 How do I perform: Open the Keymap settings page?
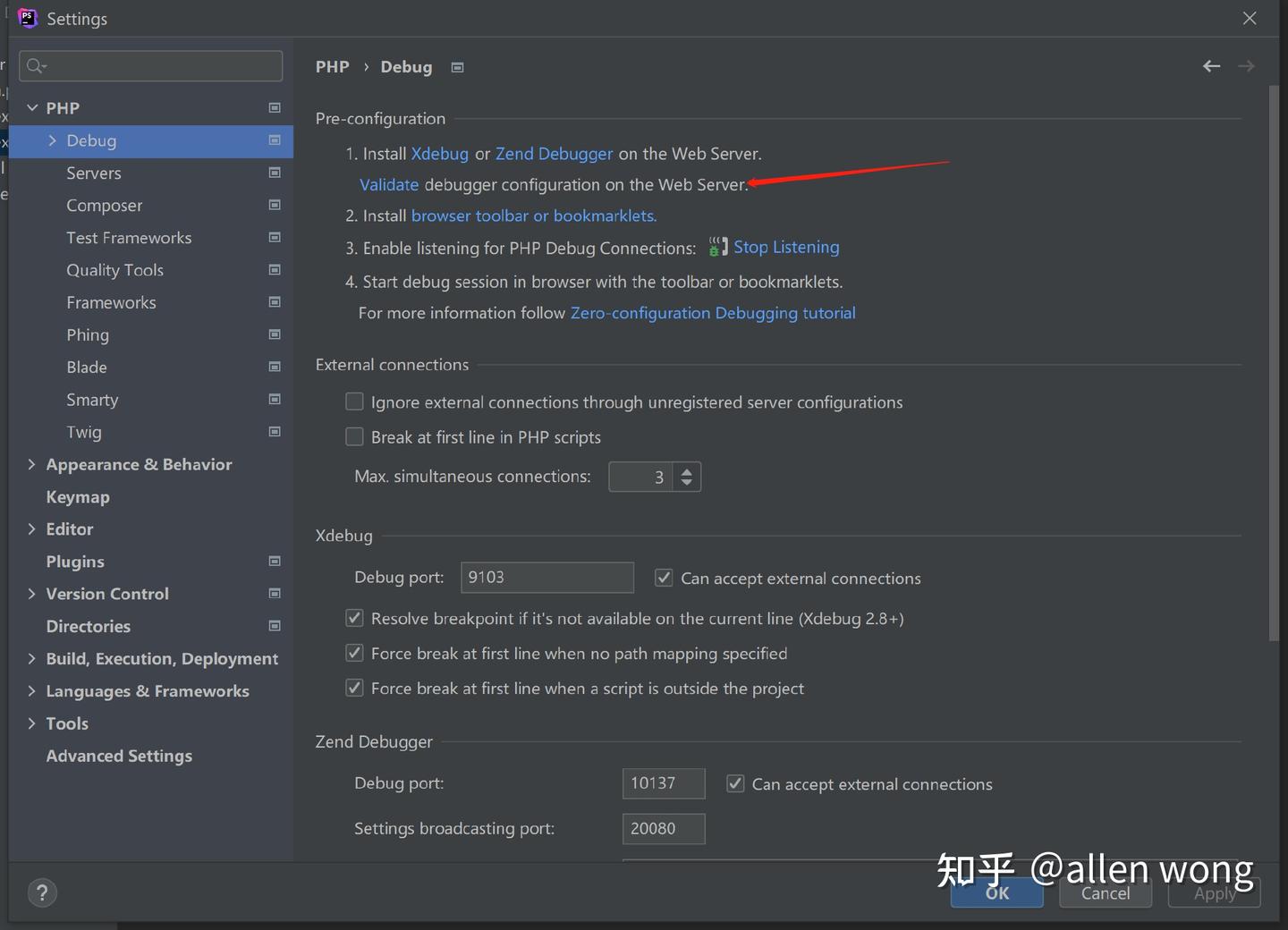[78, 496]
